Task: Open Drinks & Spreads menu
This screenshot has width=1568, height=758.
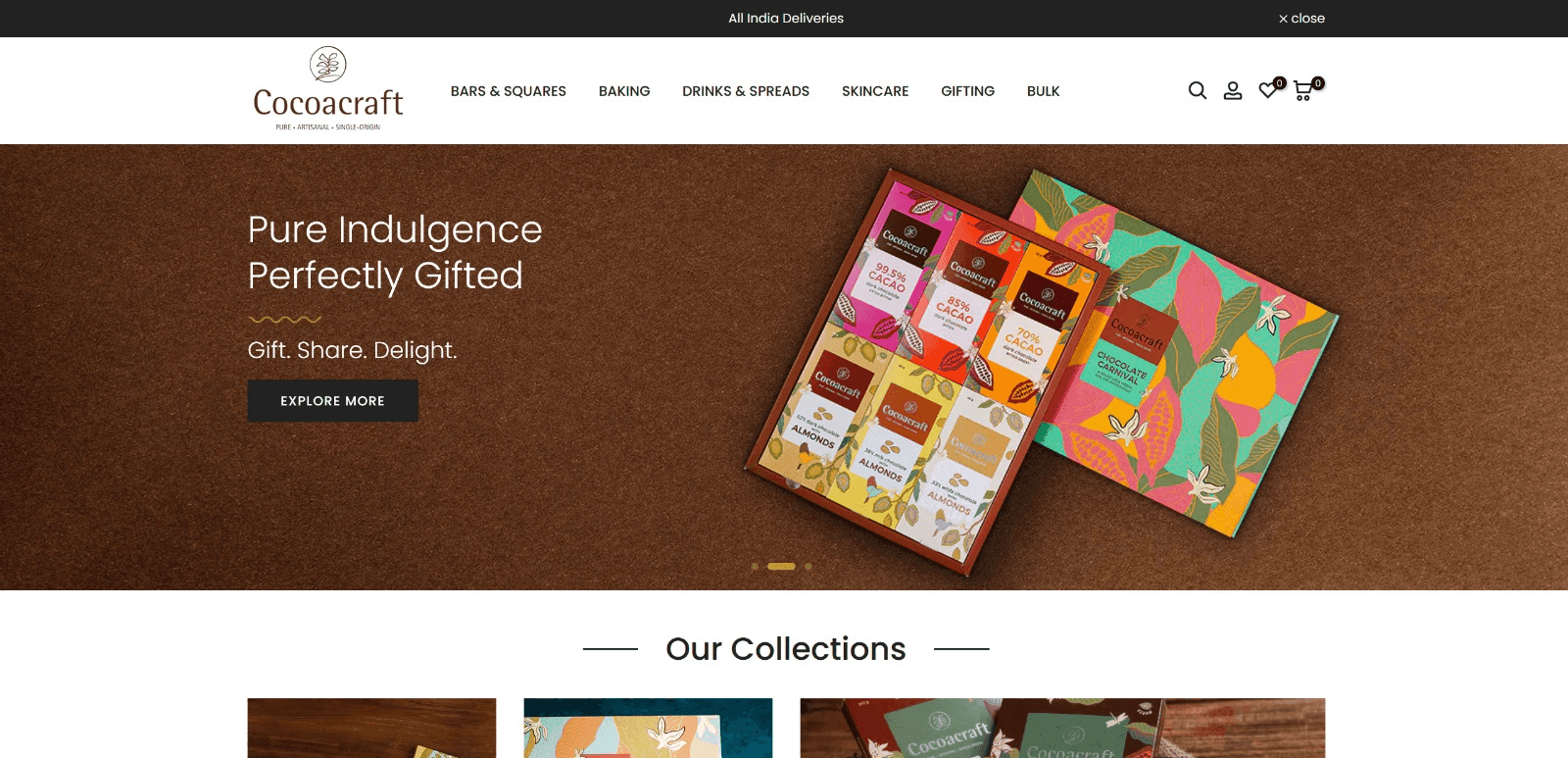Action: click(746, 91)
